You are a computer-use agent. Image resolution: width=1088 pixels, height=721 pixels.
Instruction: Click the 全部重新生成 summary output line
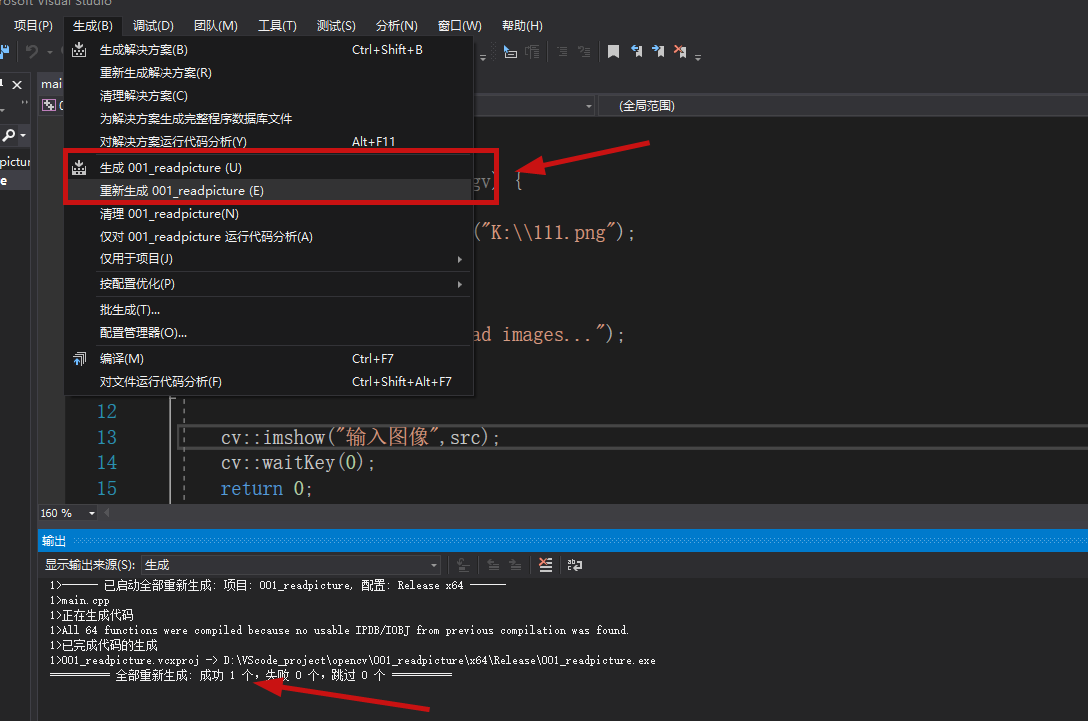coord(250,675)
